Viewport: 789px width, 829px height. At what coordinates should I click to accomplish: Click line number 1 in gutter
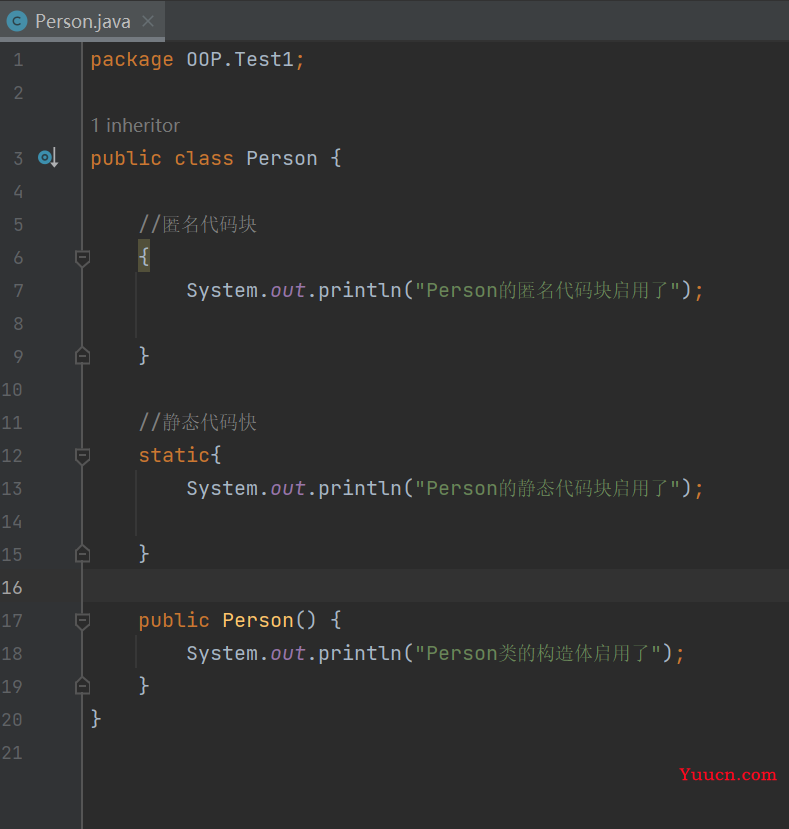click(18, 60)
